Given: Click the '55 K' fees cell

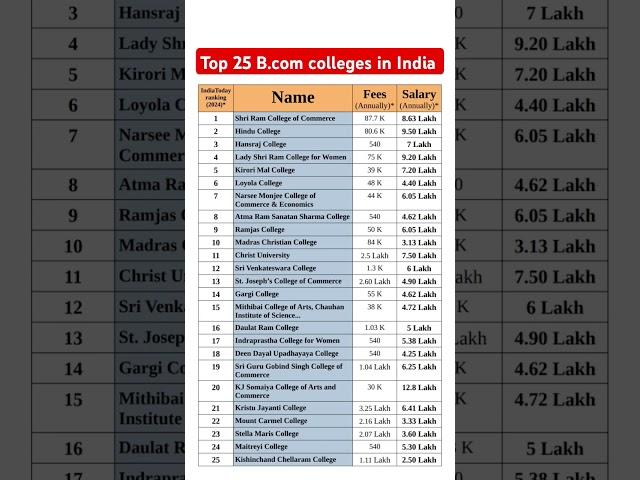Looking at the screenshot, I should click(374, 294).
